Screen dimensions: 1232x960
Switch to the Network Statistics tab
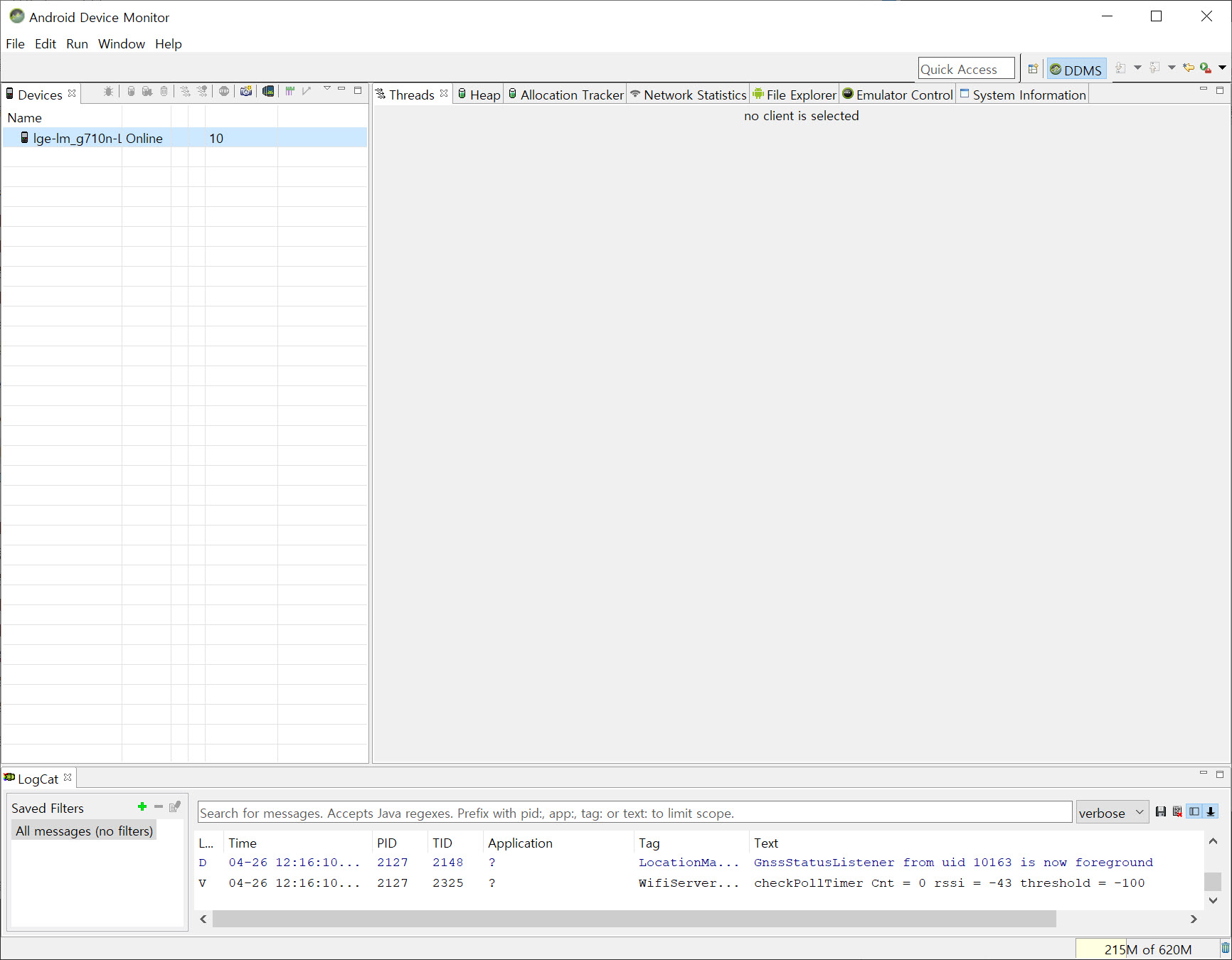click(689, 95)
